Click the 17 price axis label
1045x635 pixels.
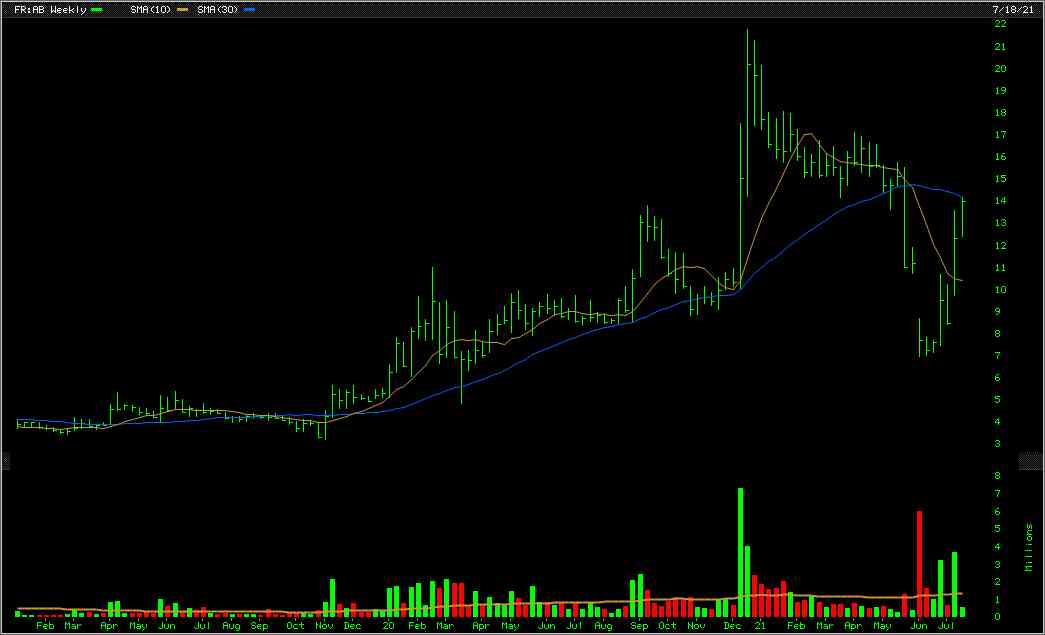(x=1000, y=135)
